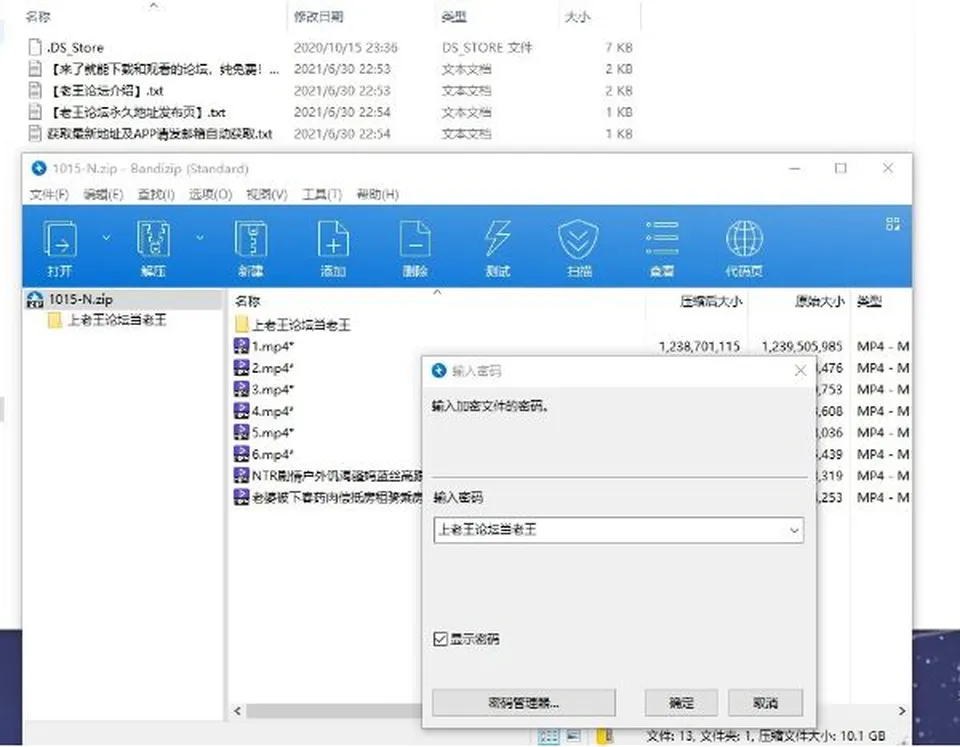Click the text file icon beside 【老王论坛介绍】.txt
The height and width of the screenshot is (747, 960).
point(36,91)
